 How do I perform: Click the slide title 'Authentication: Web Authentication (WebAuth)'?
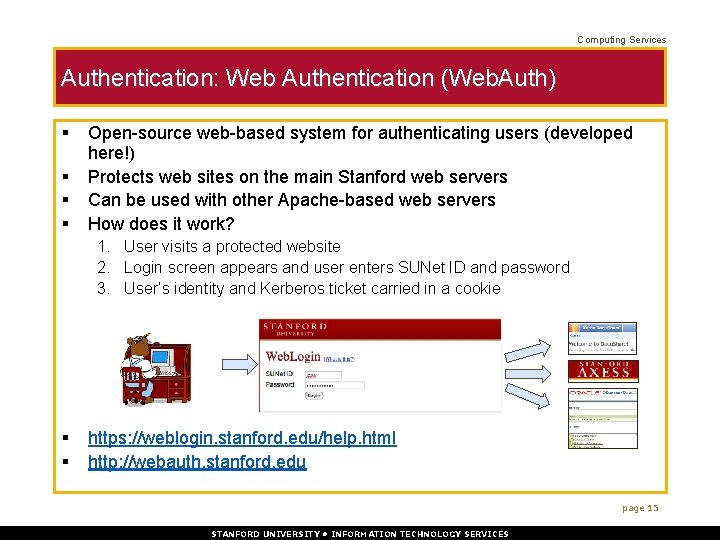pyautogui.click(x=308, y=77)
